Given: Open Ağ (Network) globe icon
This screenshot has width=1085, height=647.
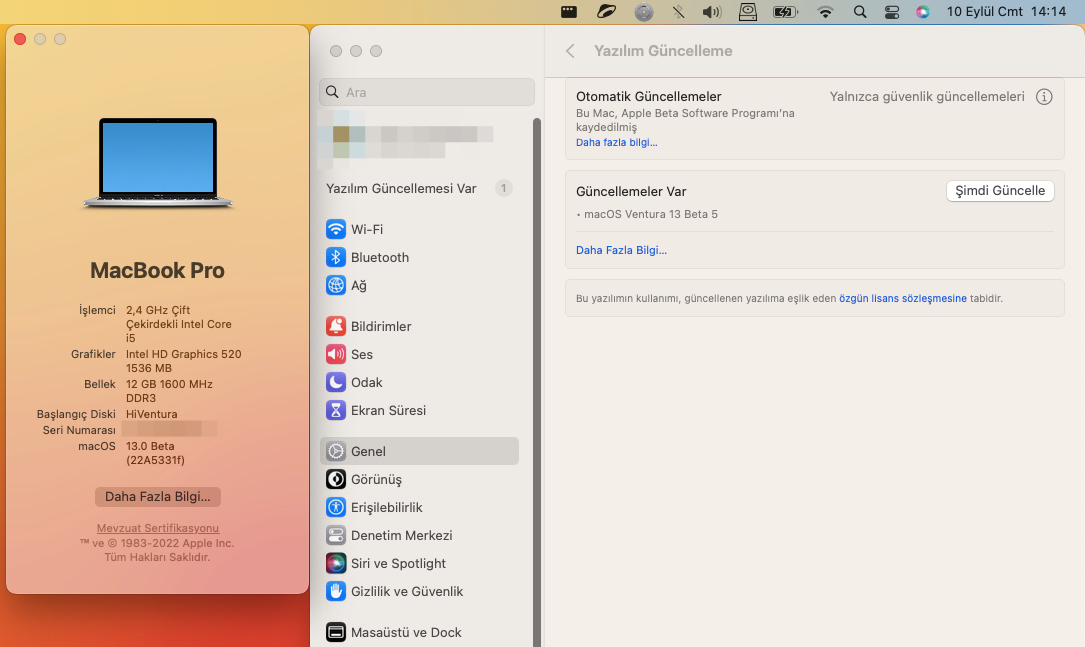Looking at the screenshot, I should [336, 285].
